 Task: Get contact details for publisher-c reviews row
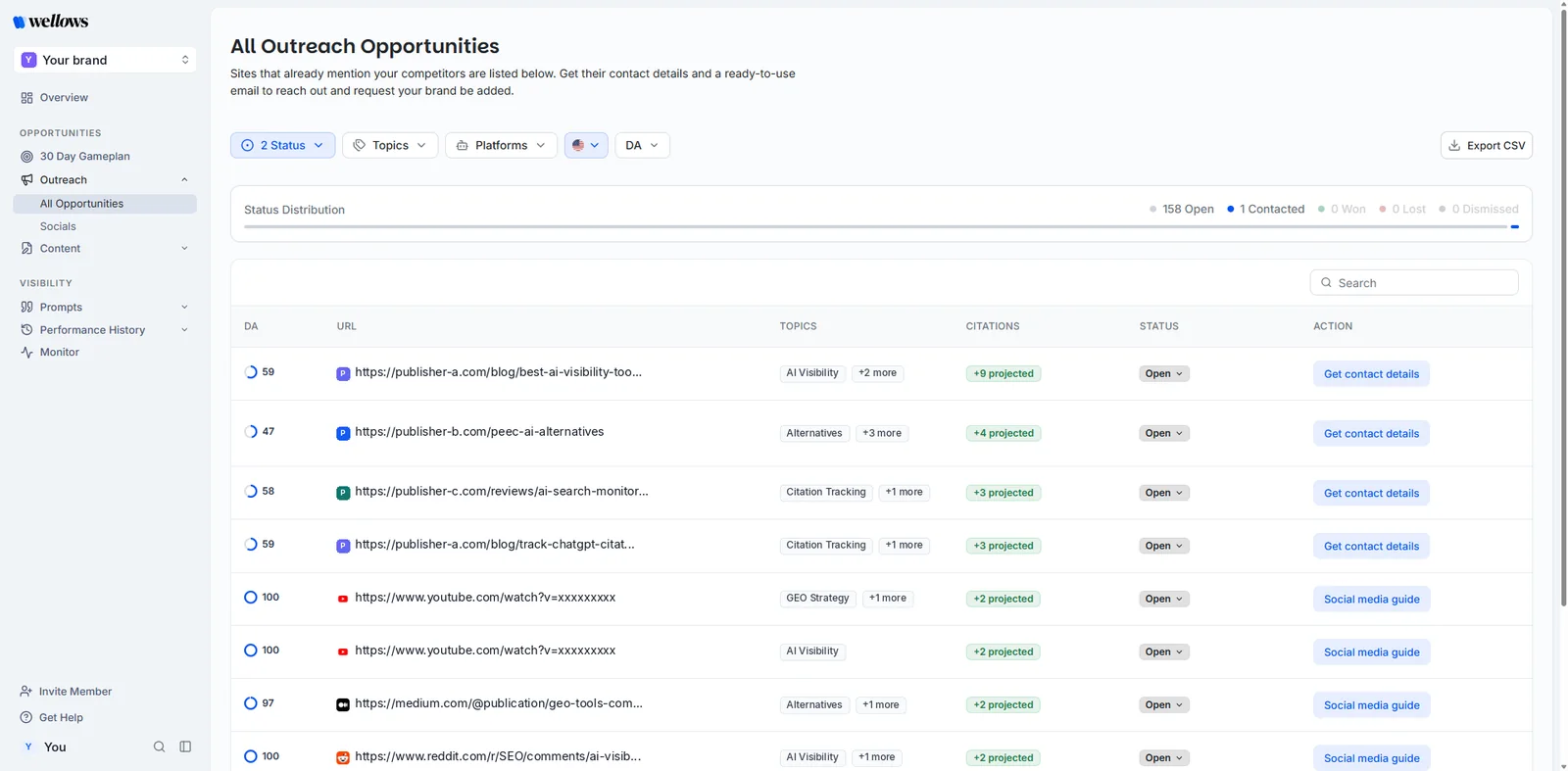(x=1371, y=493)
